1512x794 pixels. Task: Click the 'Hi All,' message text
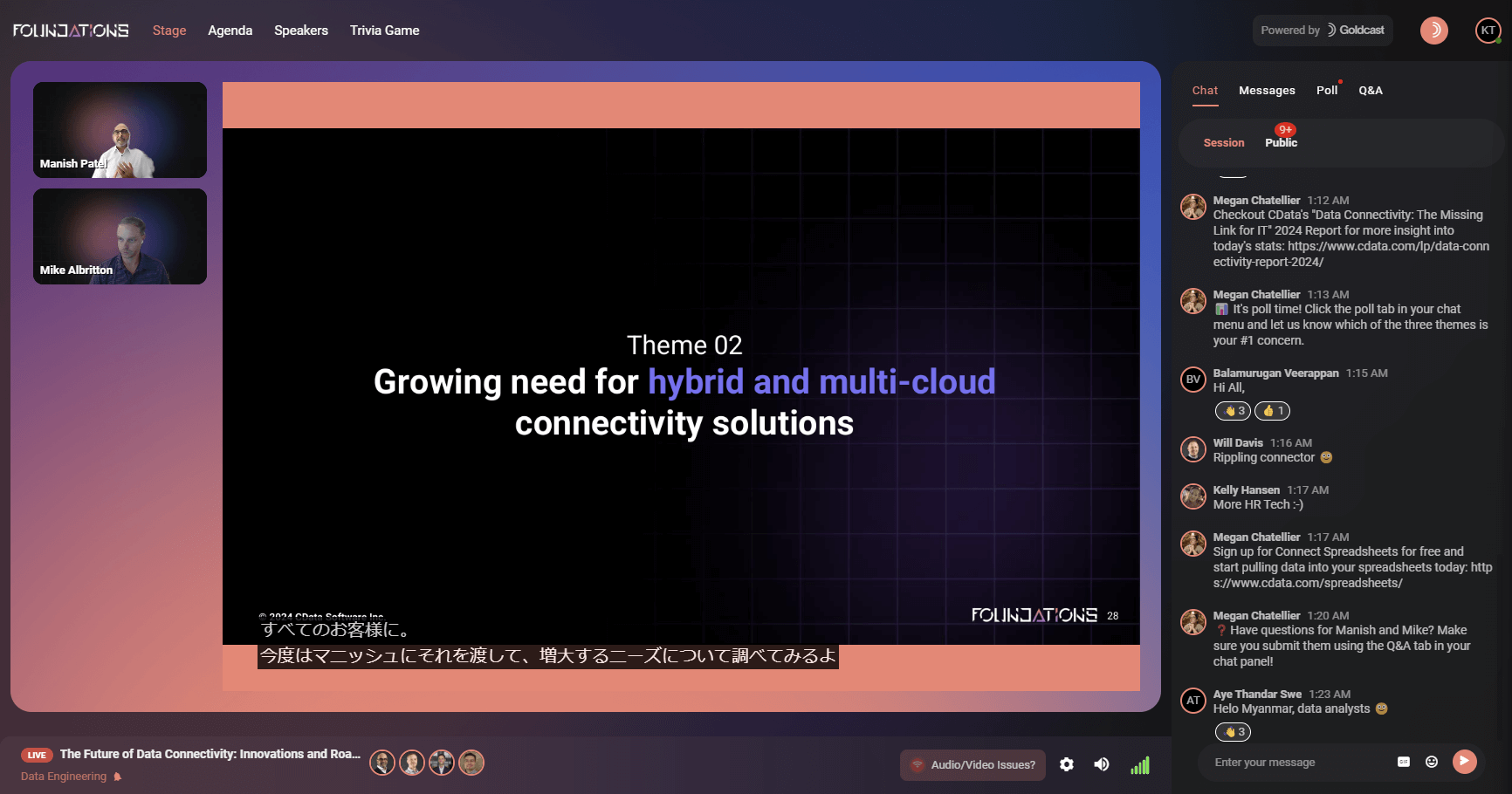pos(1229,388)
